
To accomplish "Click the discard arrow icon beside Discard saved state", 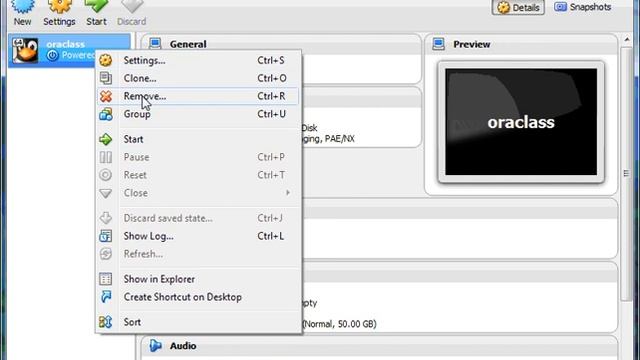I will coord(106,218).
